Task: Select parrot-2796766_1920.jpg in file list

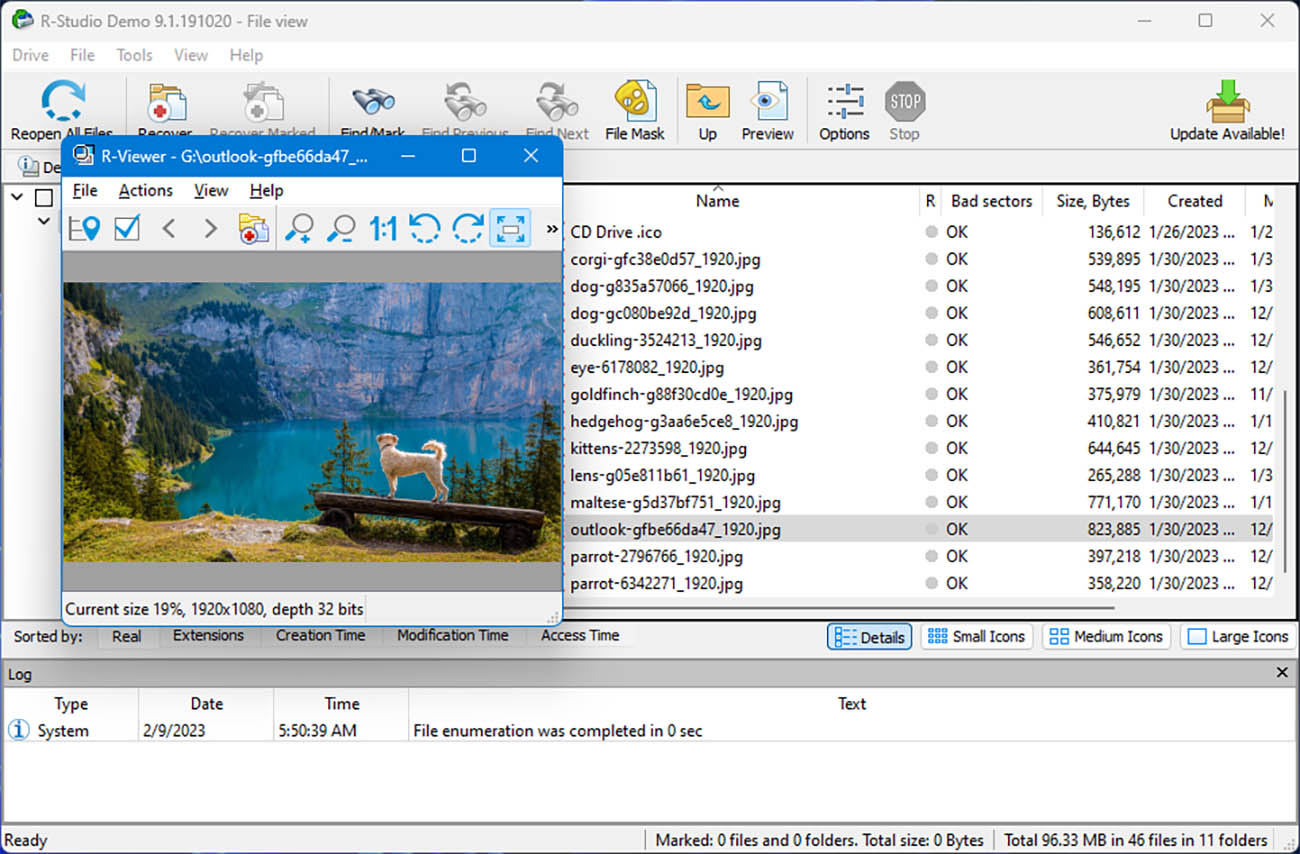Action: click(x=656, y=556)
